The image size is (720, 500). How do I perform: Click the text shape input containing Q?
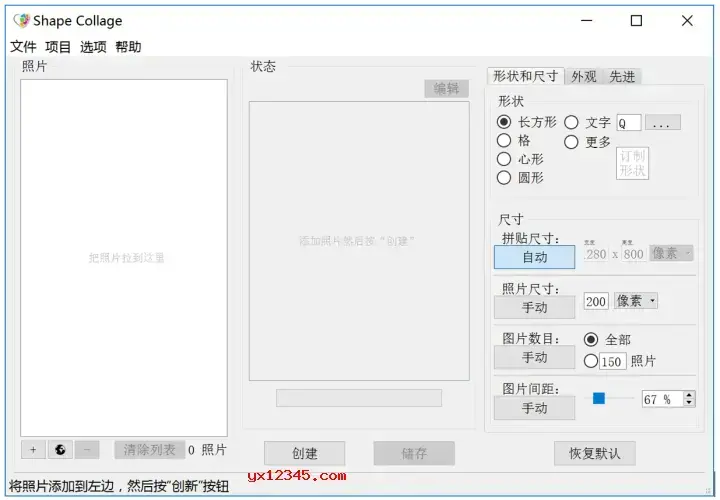click(x=629, y=123)
